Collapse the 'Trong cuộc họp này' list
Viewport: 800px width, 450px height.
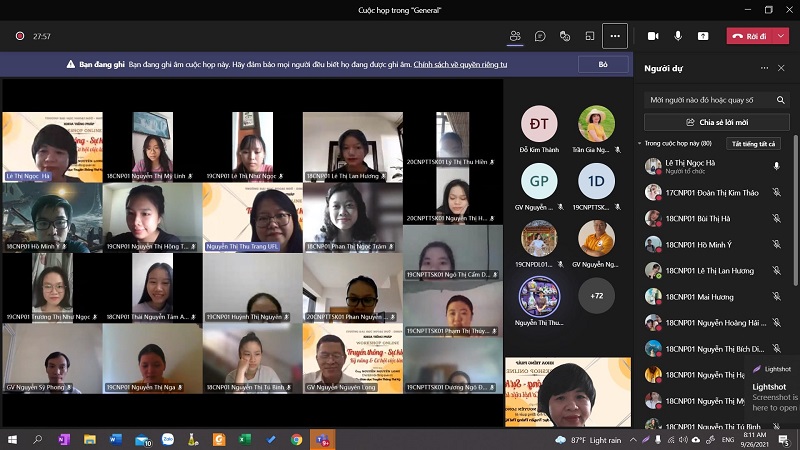pyautogui.click(x=641, y=144)
